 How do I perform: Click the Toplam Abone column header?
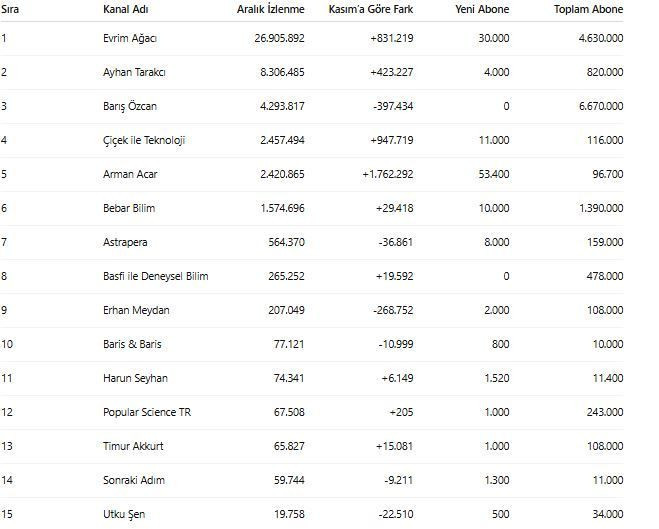tap(588, 10)
